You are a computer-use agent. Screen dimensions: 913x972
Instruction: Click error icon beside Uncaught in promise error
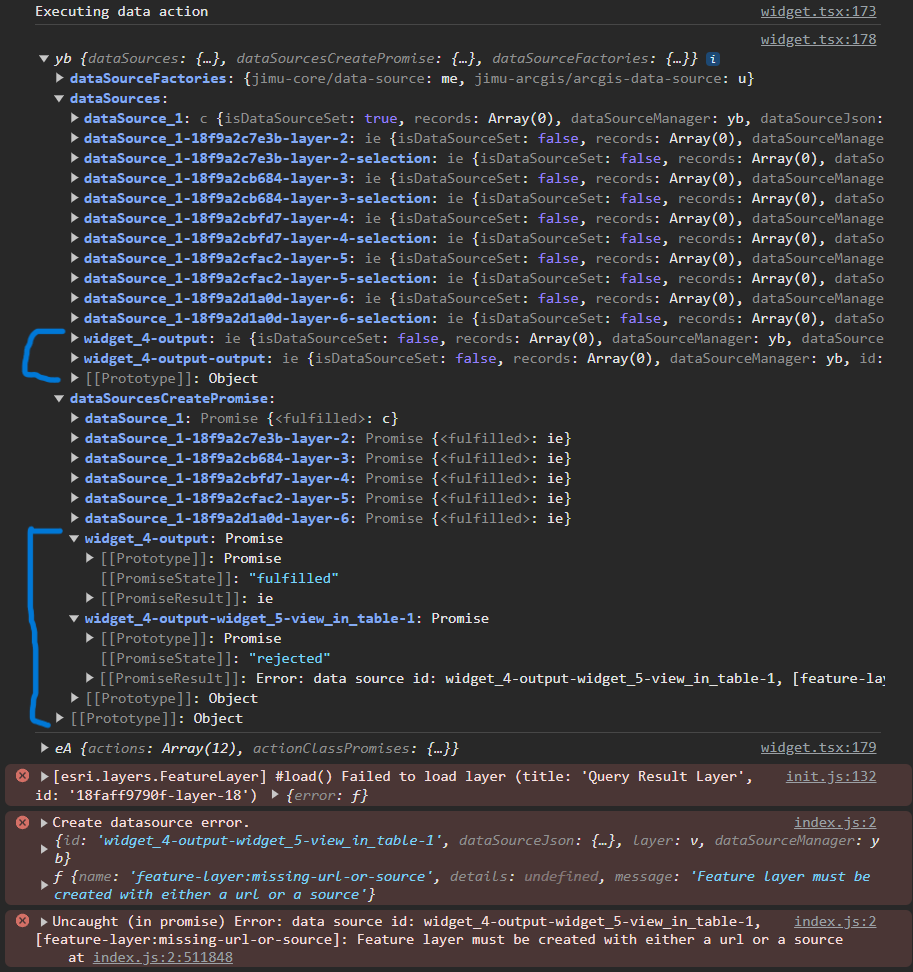(x=22, y=921)
